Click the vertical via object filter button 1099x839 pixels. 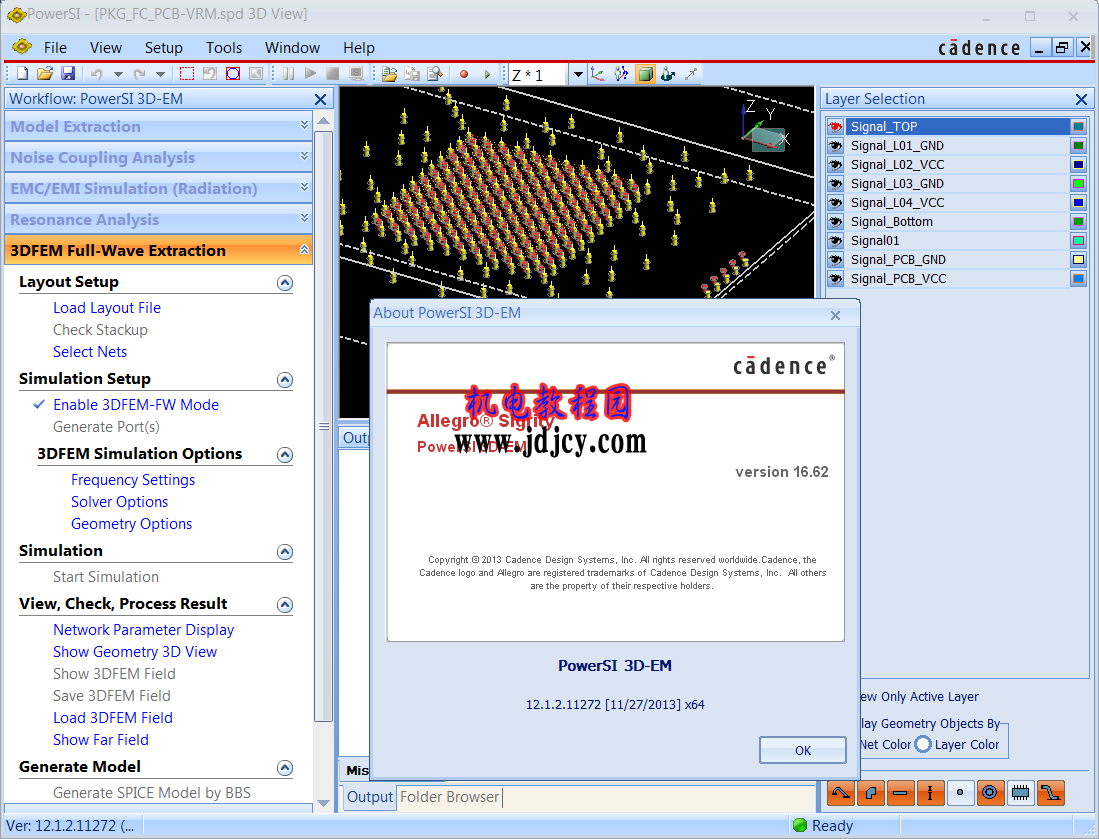click(x=930, y=793)
